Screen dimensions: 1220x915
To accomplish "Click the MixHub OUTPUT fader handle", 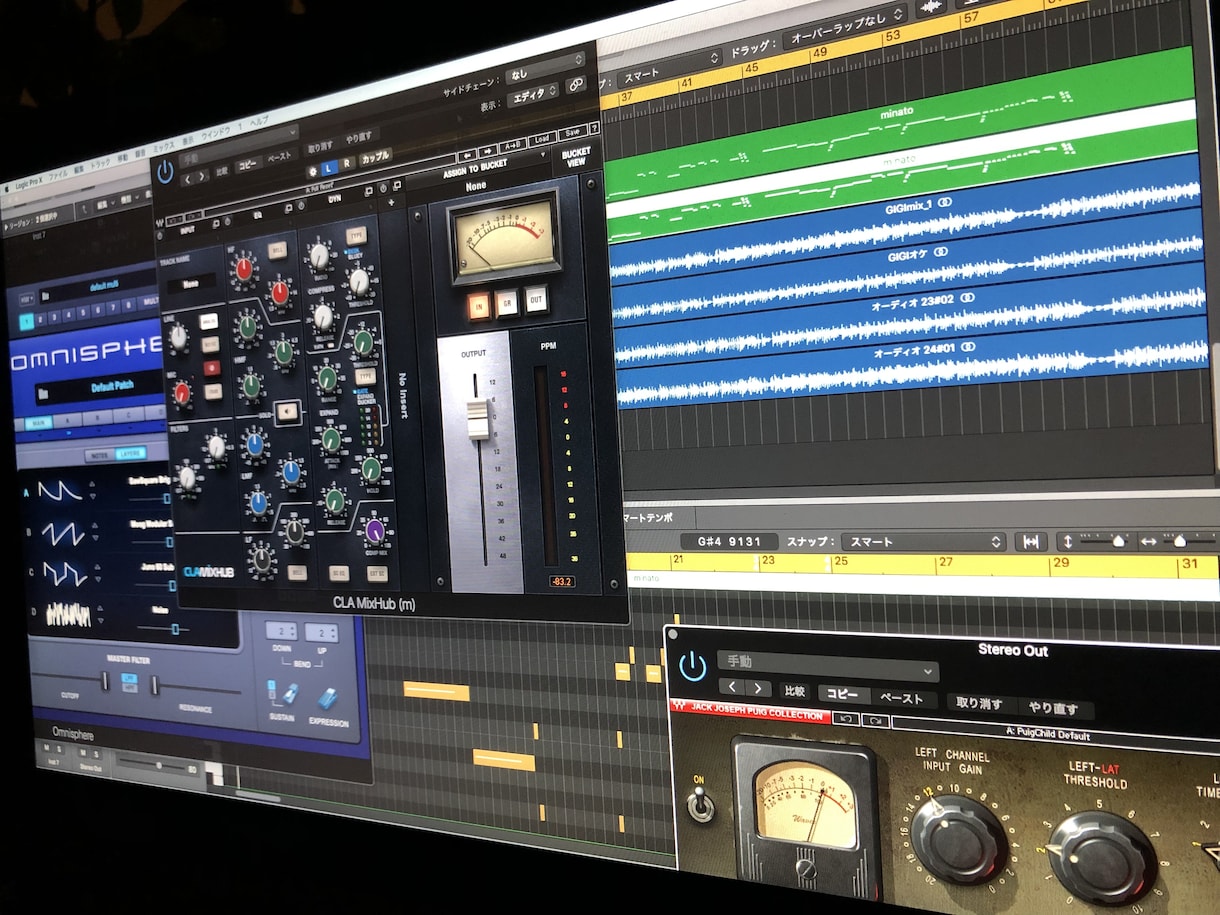I will [x=478, y=420].
